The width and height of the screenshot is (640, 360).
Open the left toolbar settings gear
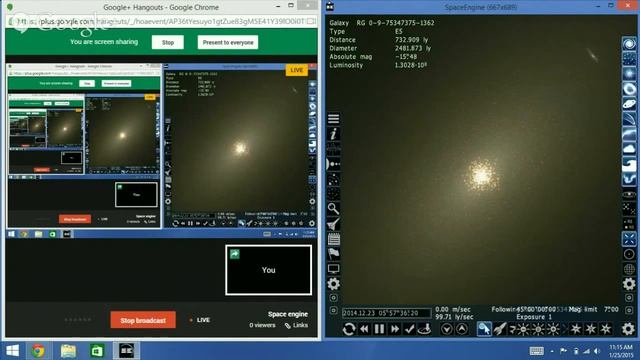(333, 284)
